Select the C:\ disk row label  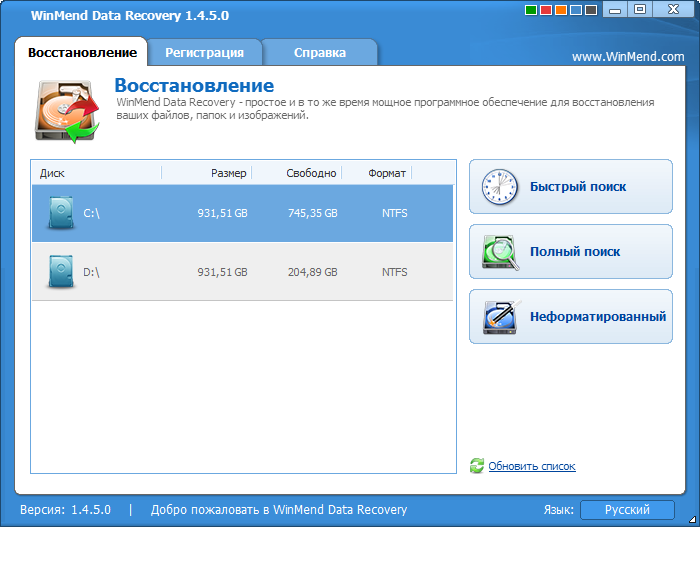pyautogui.click(x=92, y=213)
